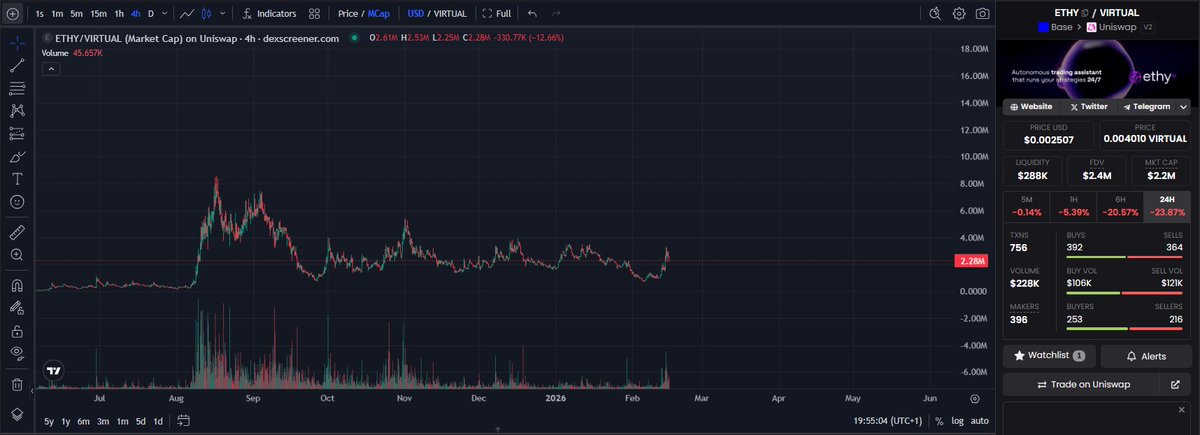The height and width of the screenshot is (435, 1200).
Task: Select the 5M stats tab
Action: tap(1027, 206)
